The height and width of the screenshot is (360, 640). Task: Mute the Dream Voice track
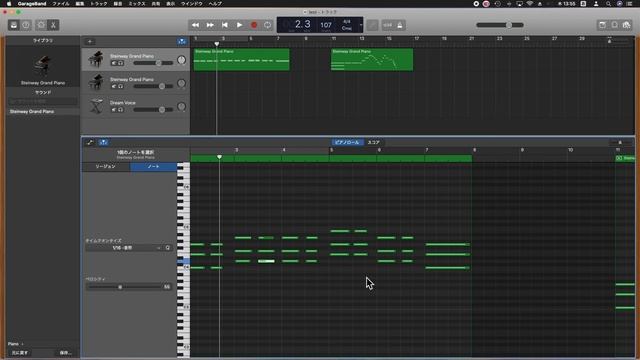coord(114,110)
